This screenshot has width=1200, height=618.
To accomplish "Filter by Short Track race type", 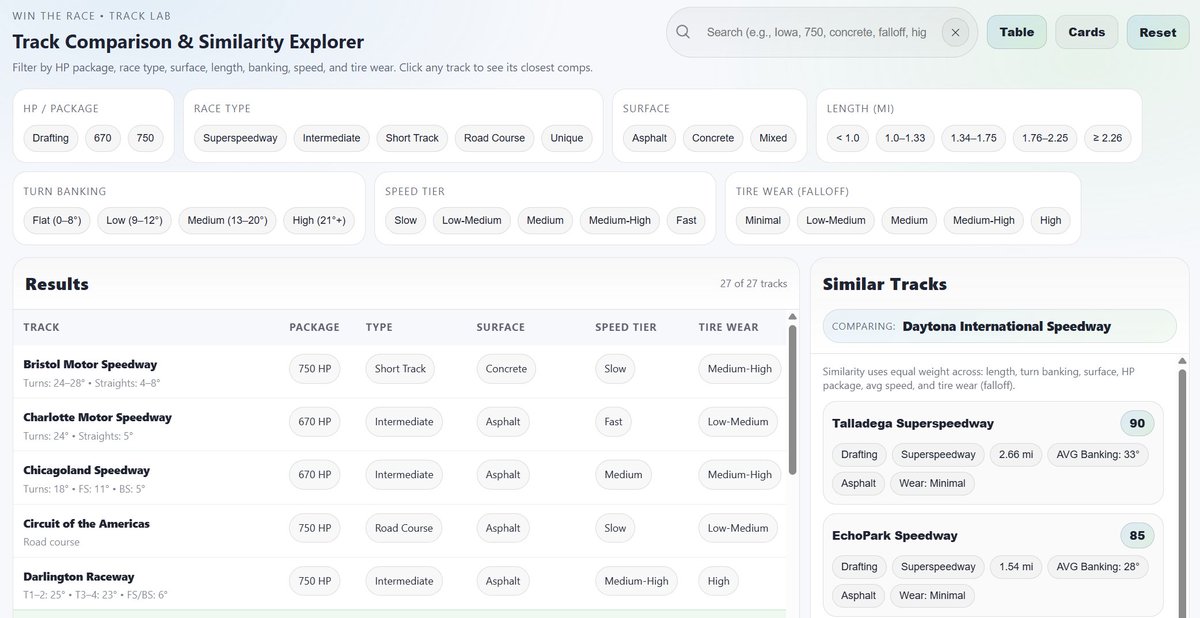I will [x=412, y=138].
